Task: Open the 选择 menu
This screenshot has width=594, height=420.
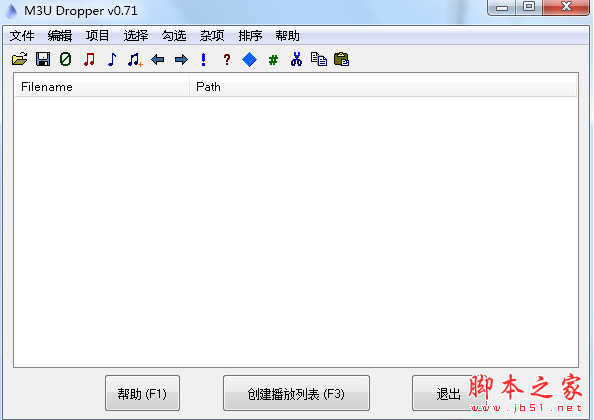Action: 136,36
